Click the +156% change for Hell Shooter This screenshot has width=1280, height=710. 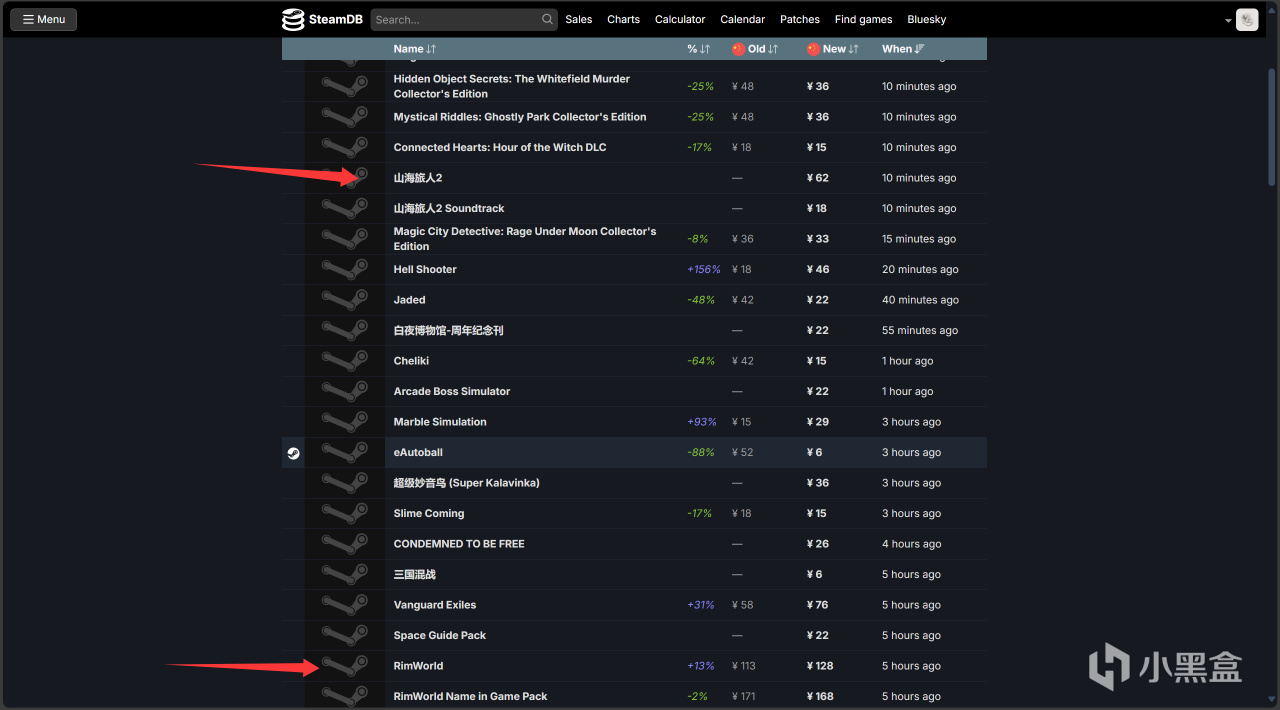704,269
